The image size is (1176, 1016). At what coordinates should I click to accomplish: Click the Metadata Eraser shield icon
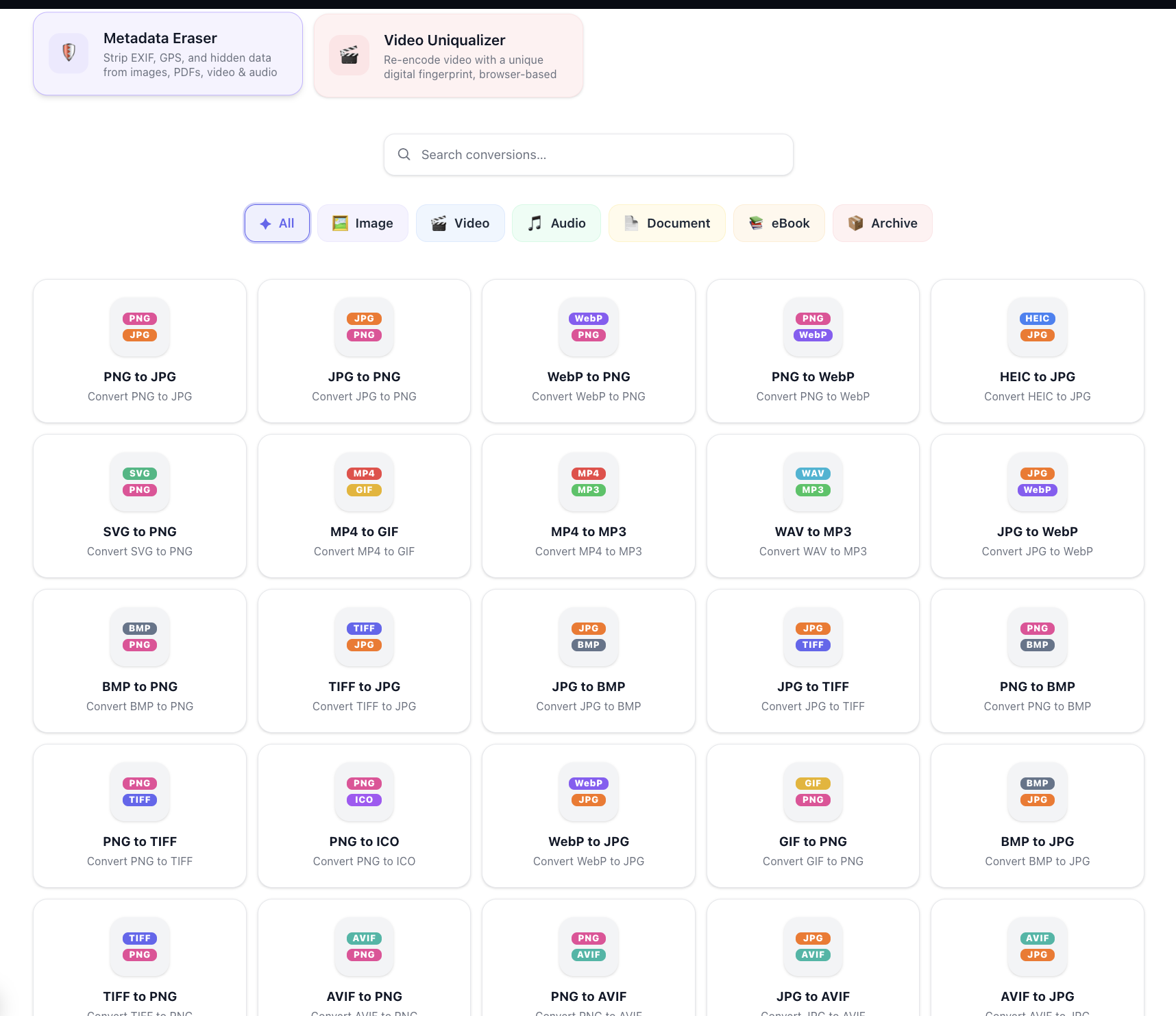click(69, 53)
